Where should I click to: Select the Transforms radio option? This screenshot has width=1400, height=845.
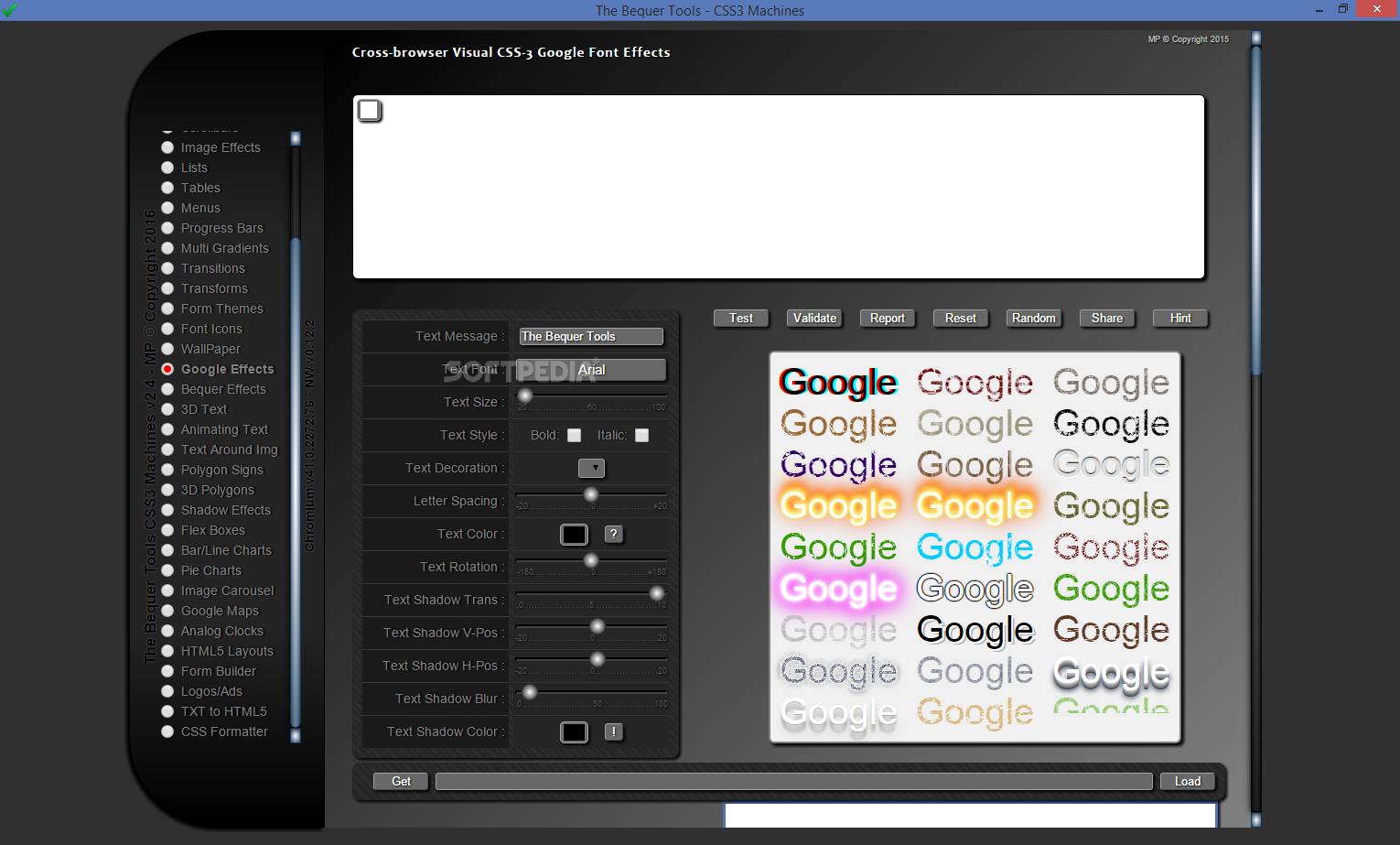167,288
